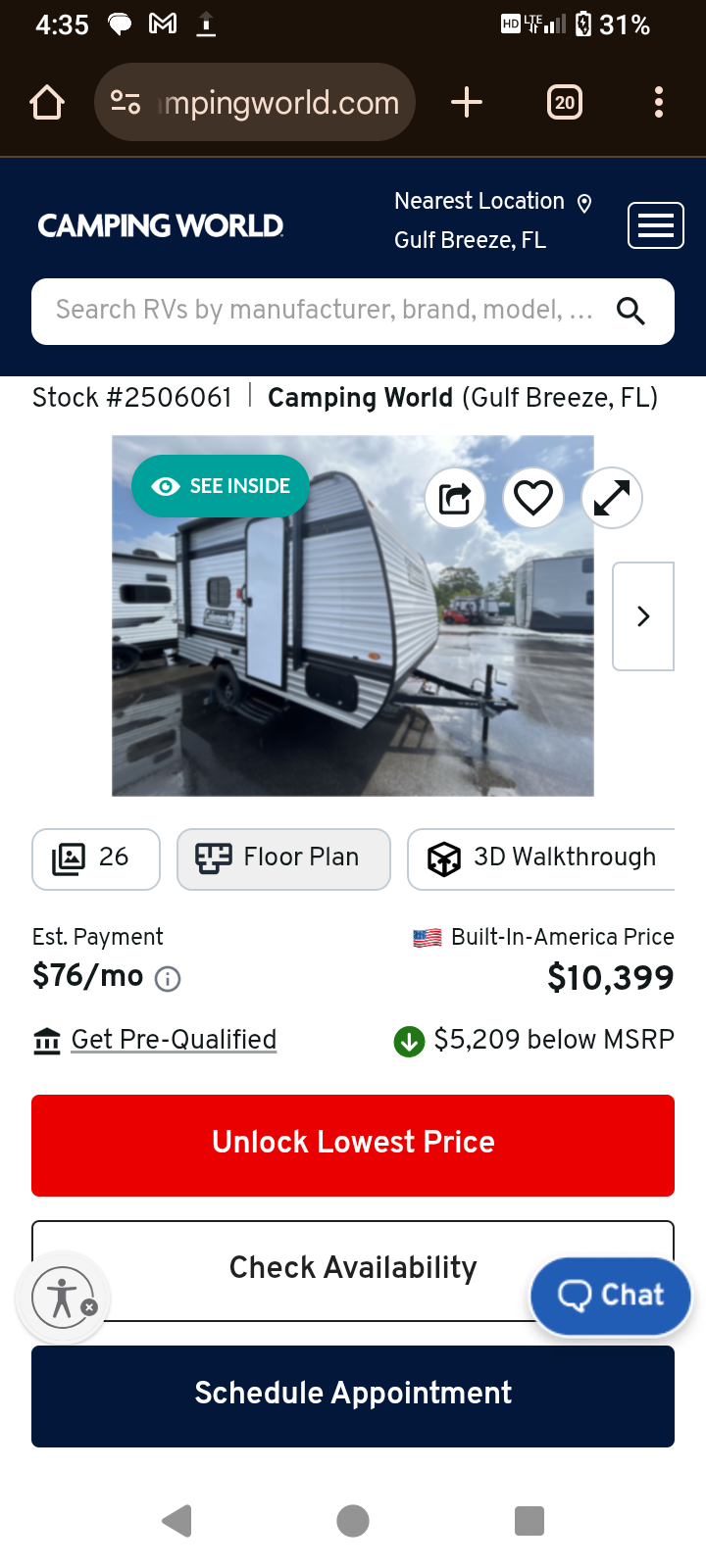Open the accessibility options widget
The height and width of the screenshot is (1568, 706).
tap(63, 1298)
